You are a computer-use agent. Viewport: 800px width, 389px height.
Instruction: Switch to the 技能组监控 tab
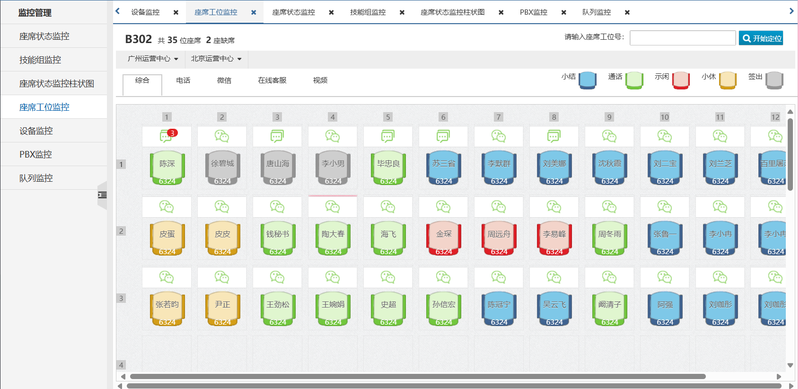click(x=368, y=12)
